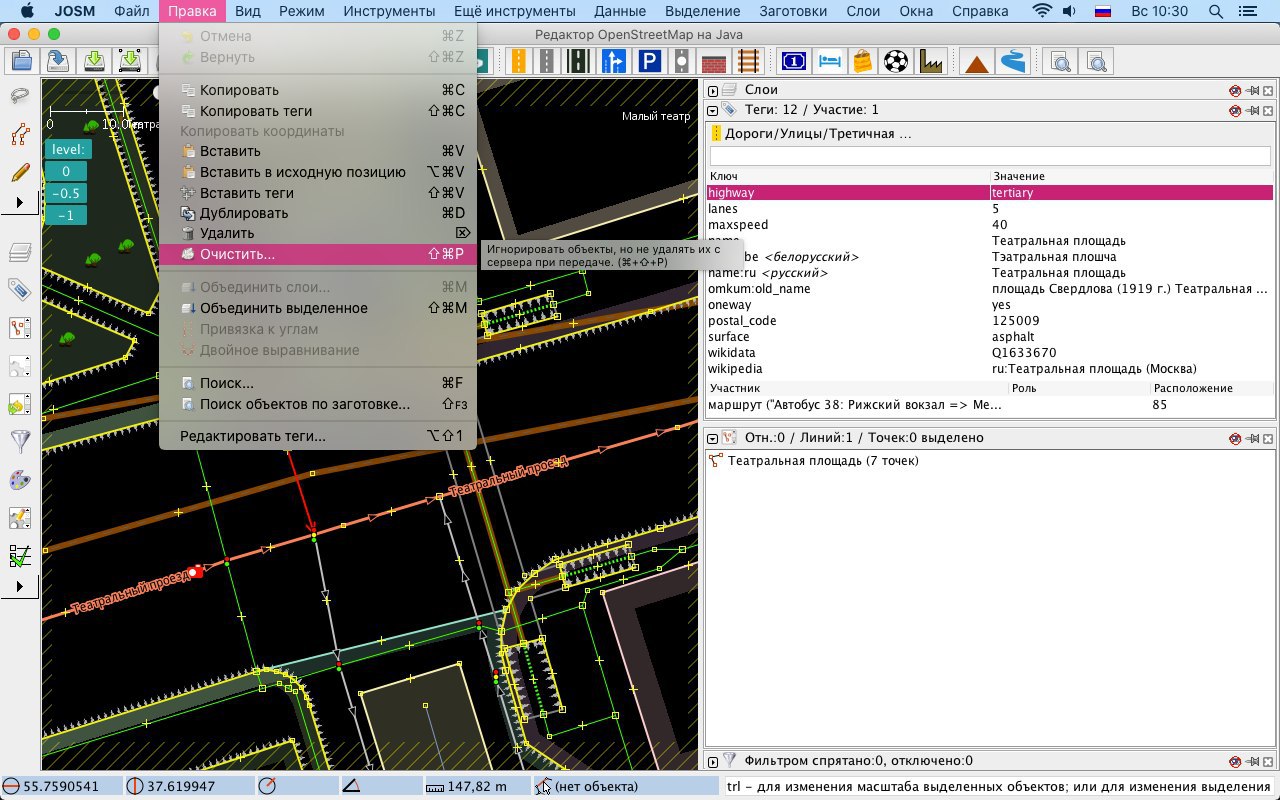The height and width of the screenshot is (800, 1280).
Task: Select the lasso selection tool
Action: [20, 97]
